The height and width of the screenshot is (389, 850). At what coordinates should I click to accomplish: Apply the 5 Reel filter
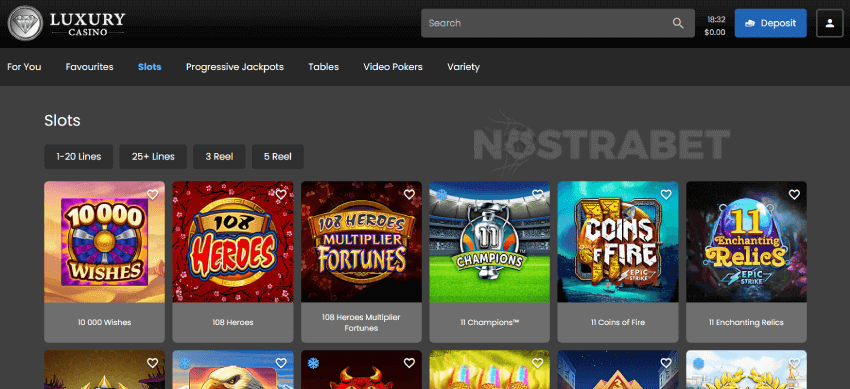pos(278,157)
